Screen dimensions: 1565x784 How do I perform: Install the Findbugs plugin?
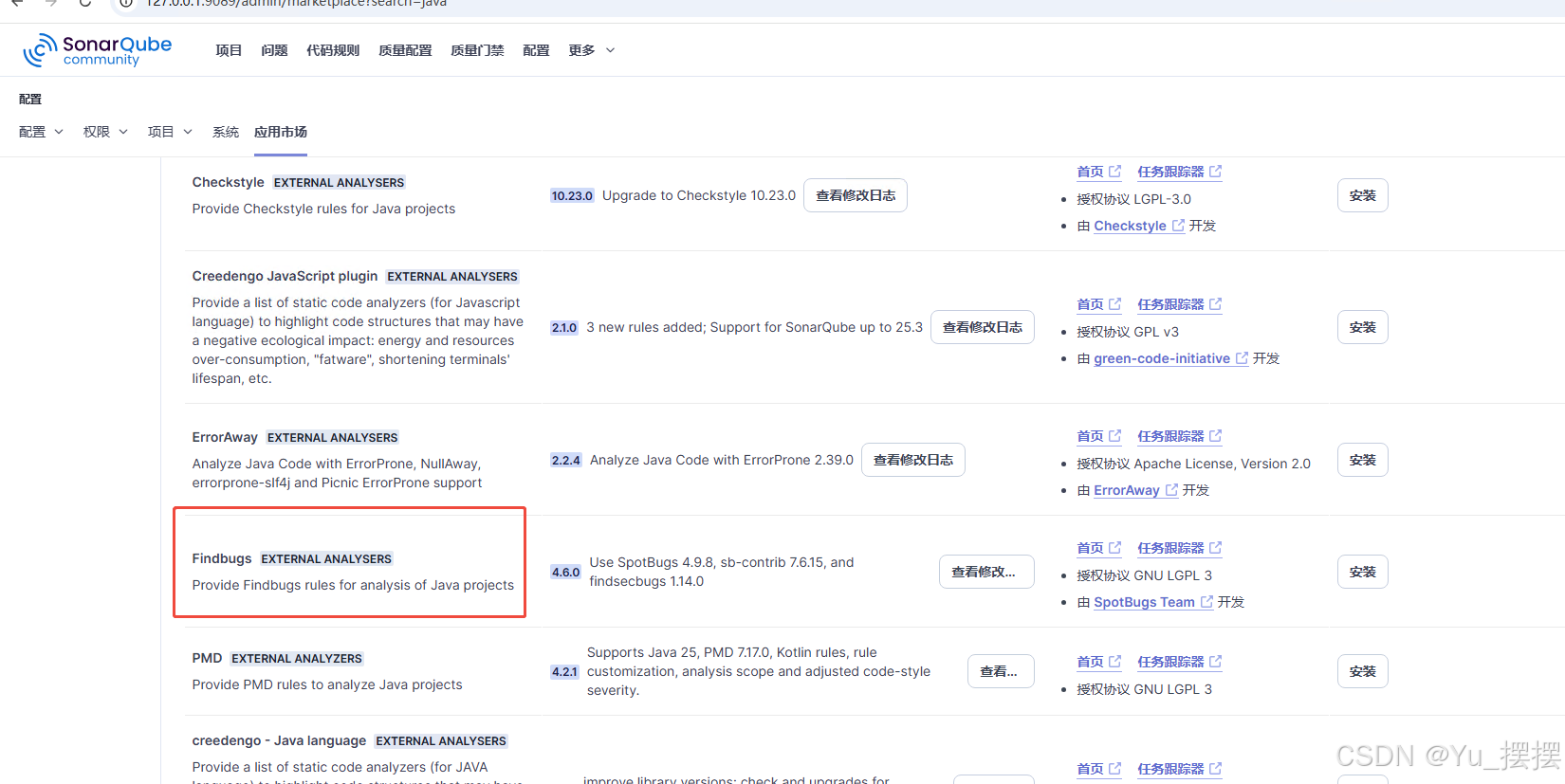(x=1363, y=572)
